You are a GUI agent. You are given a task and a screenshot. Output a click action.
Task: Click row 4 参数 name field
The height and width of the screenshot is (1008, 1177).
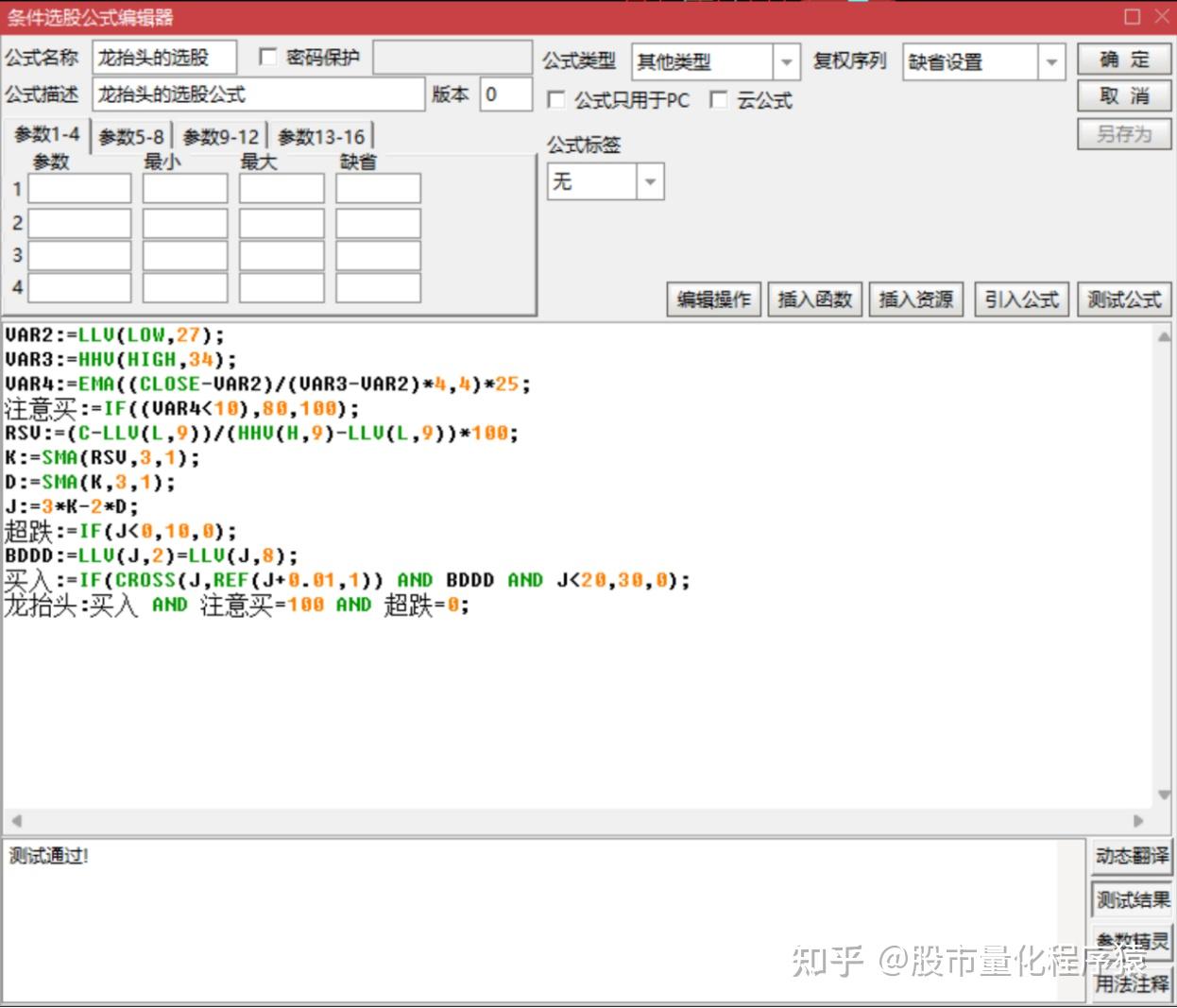[x=79, y=287]
